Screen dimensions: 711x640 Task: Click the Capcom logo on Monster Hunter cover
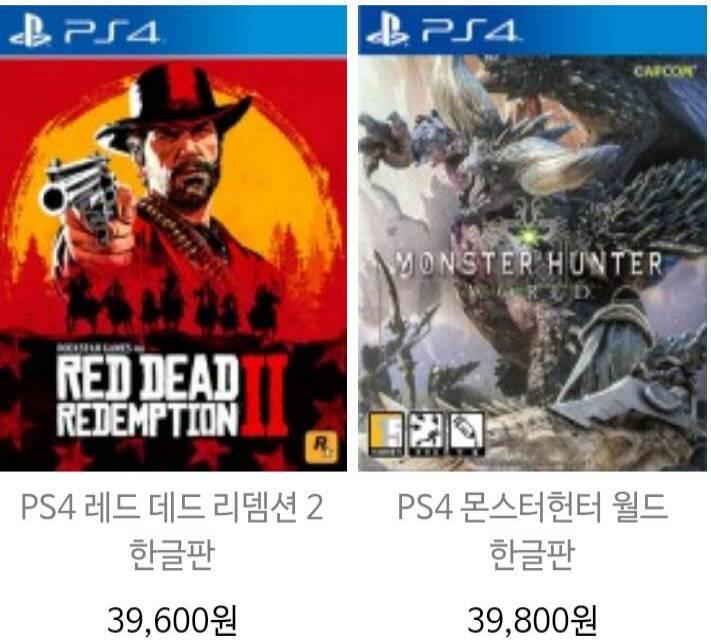click(664, 71)
